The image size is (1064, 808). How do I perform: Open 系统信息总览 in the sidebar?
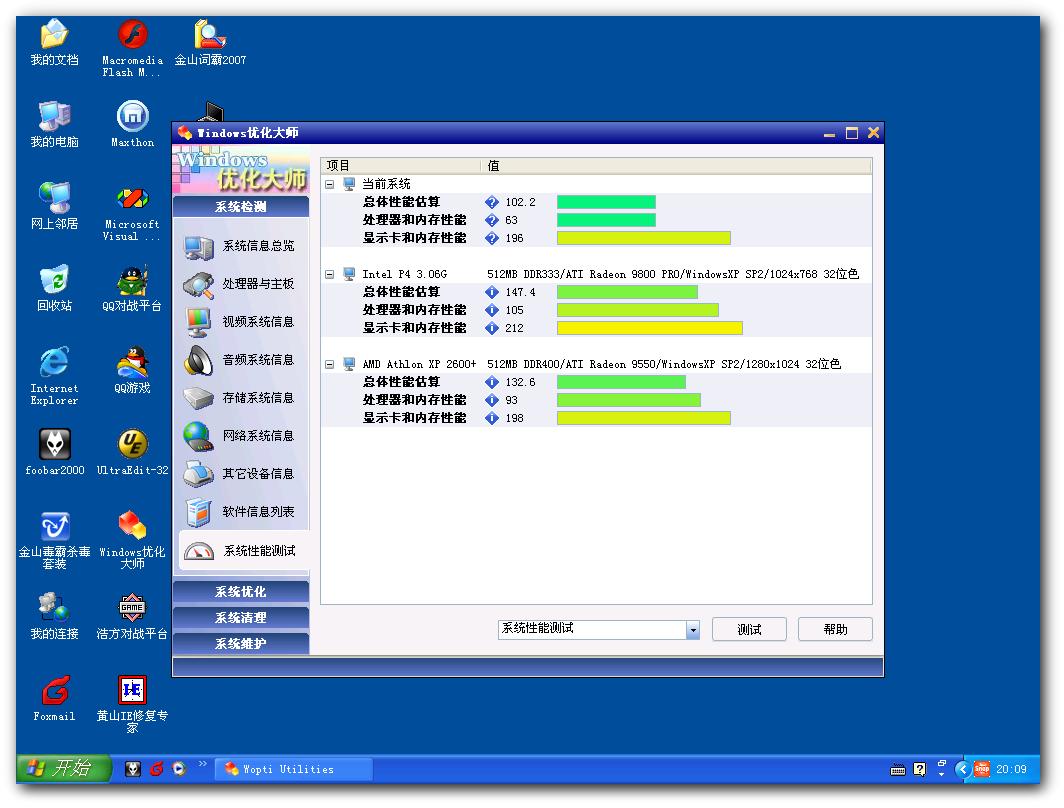pyautogui.click(x=241, y=246)
